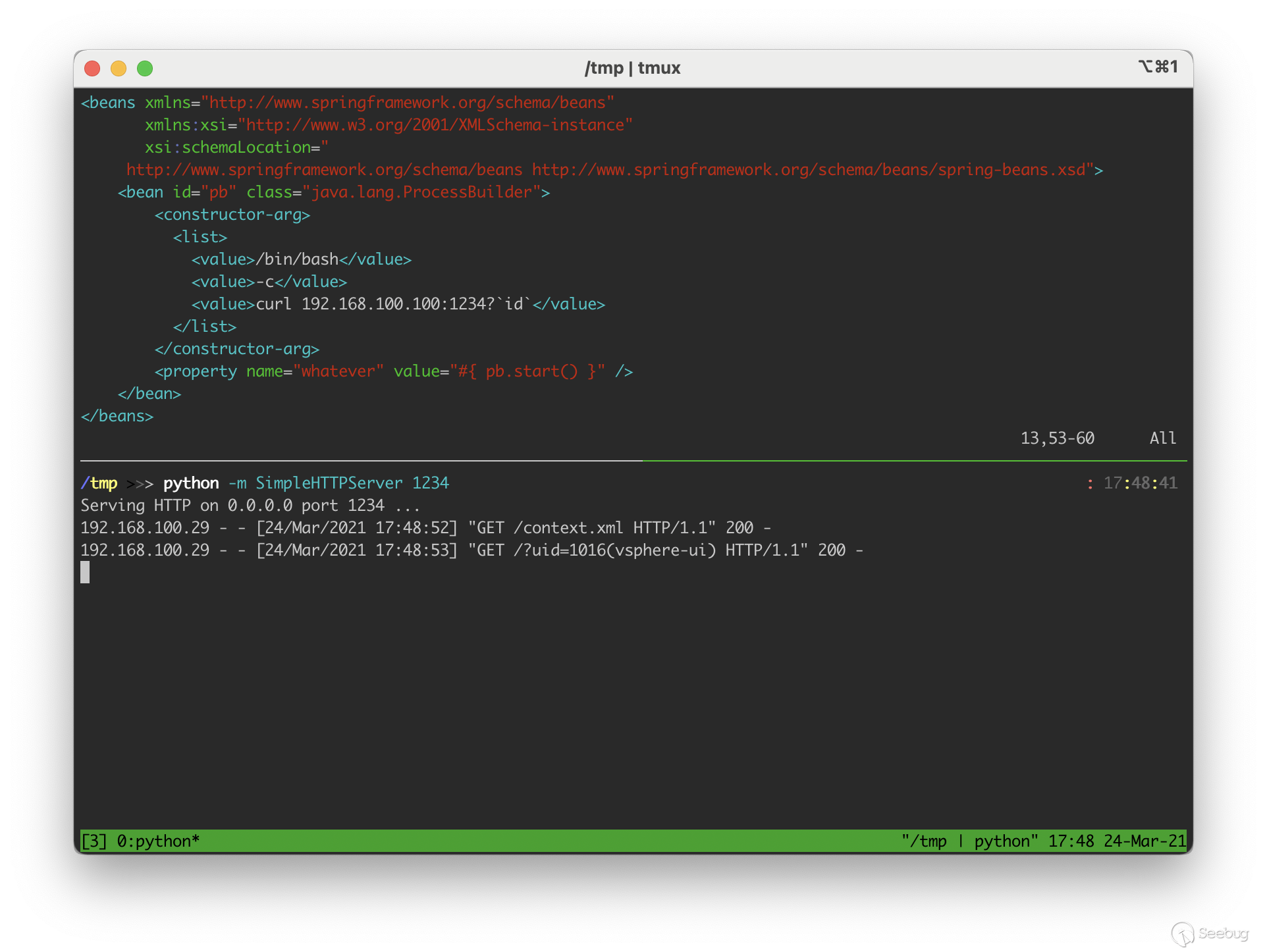Viewport: 1267px width, 952px height.
Task: Click the pane divider between vim and shell
Action: [x=632, y=460]
